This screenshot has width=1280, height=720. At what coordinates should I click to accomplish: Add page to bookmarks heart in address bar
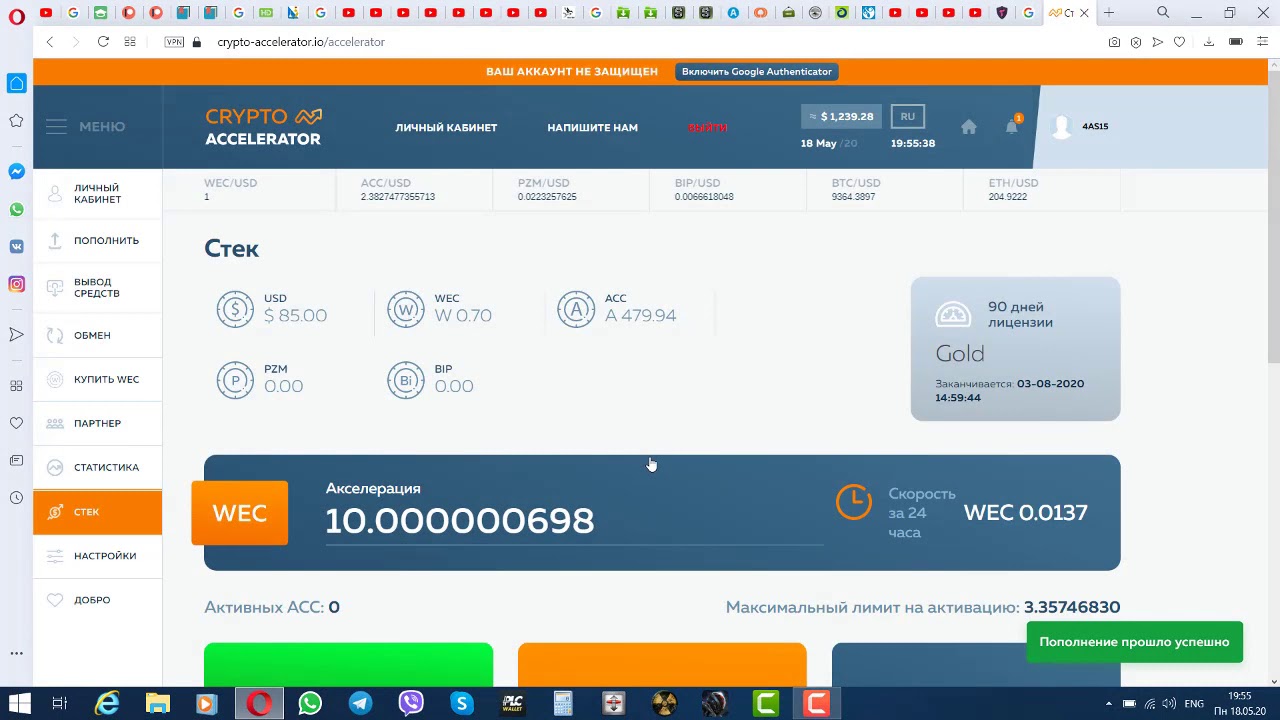click(x=1179, y=42)
